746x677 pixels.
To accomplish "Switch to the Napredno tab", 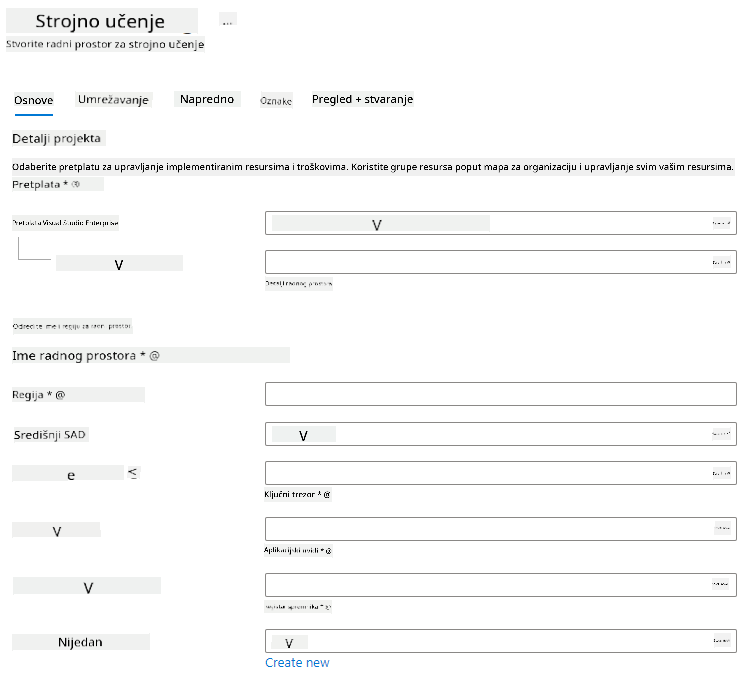I will pos(207,99).
